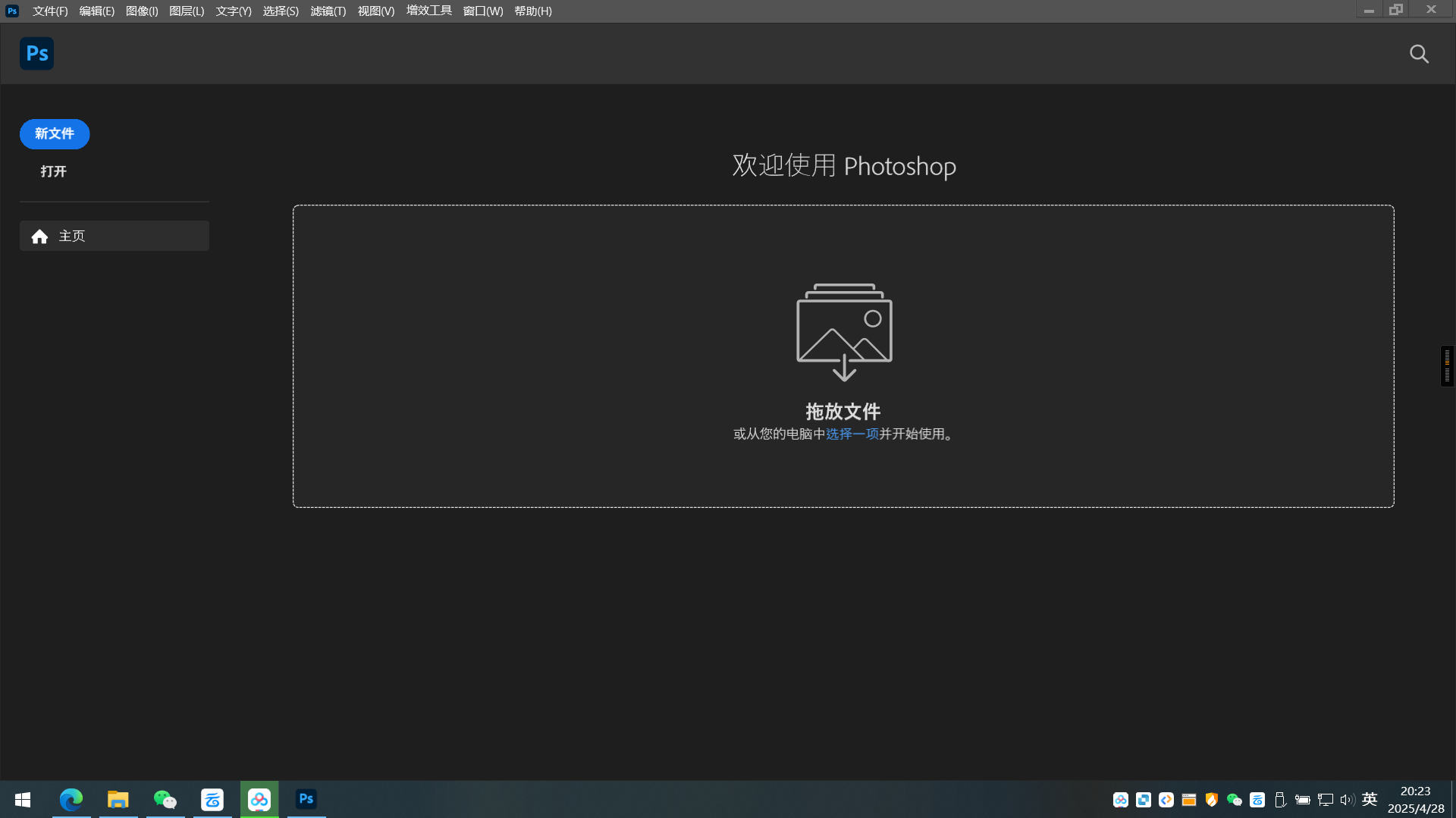Open WeChat from the taskbar
Viewport: 1456px width, 818px height.
[165, 799]
